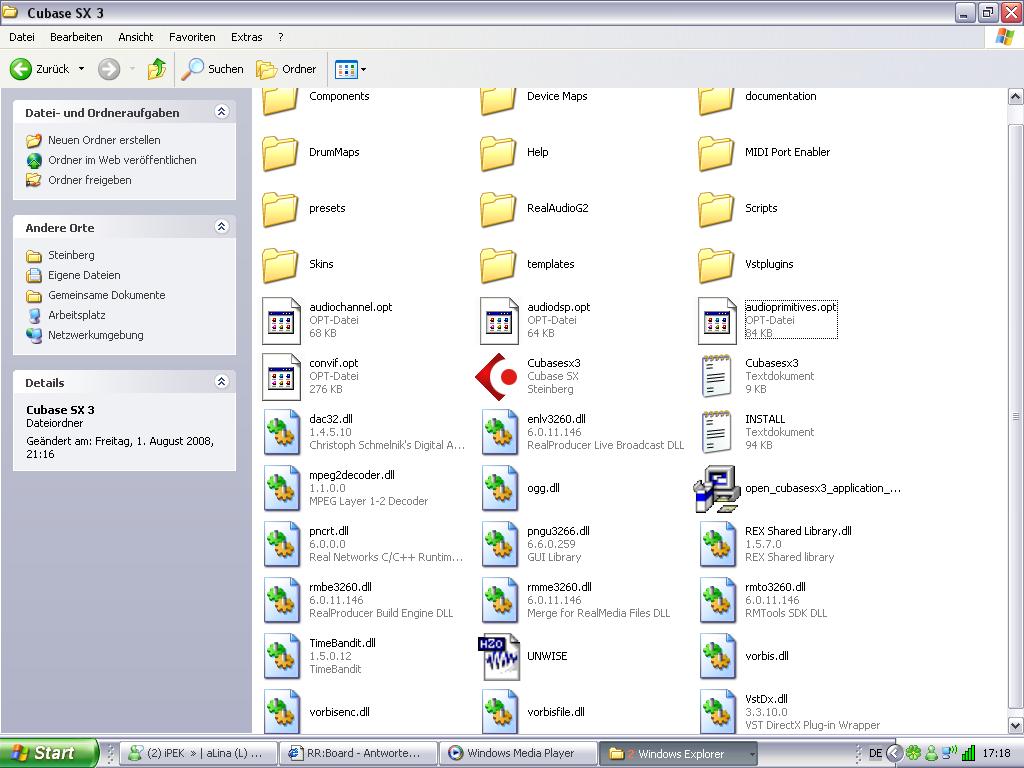Select the audioprimitives.opt file icon
The height and width of the screenshot is (768, 1024).
click(718, 321)
